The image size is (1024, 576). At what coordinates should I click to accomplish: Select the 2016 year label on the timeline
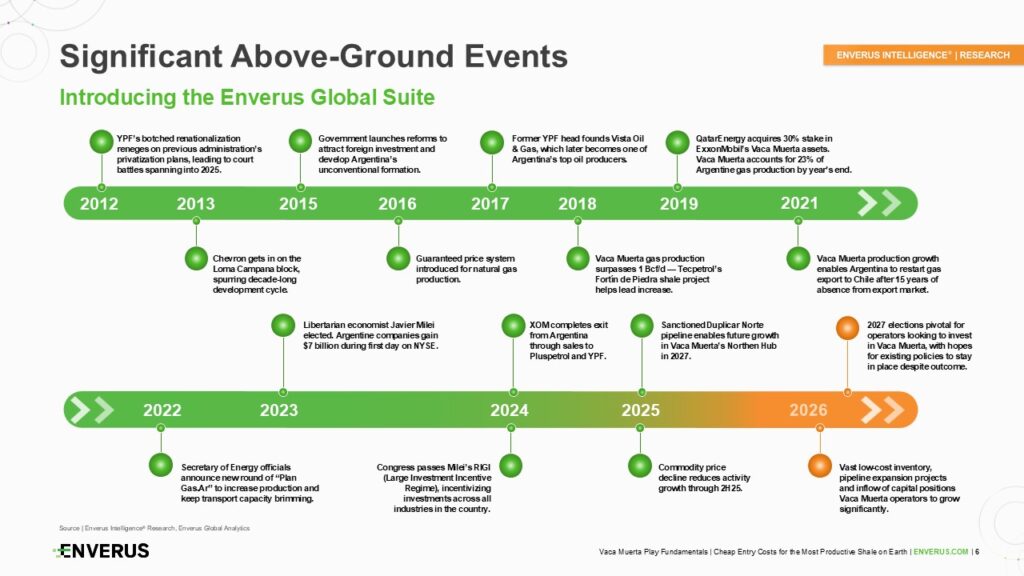(397, 204)
